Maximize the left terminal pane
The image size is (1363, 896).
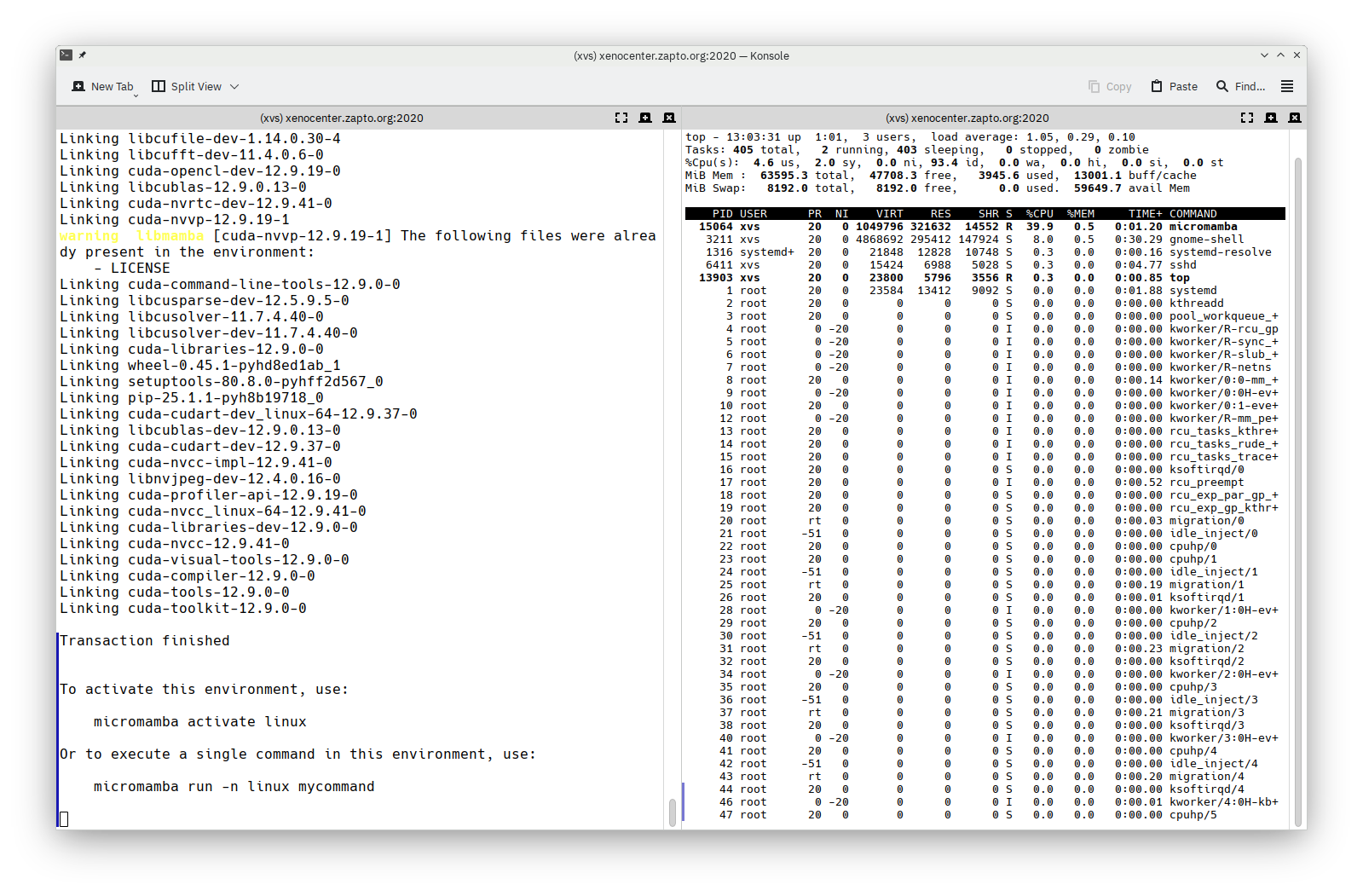pos(621,118)
